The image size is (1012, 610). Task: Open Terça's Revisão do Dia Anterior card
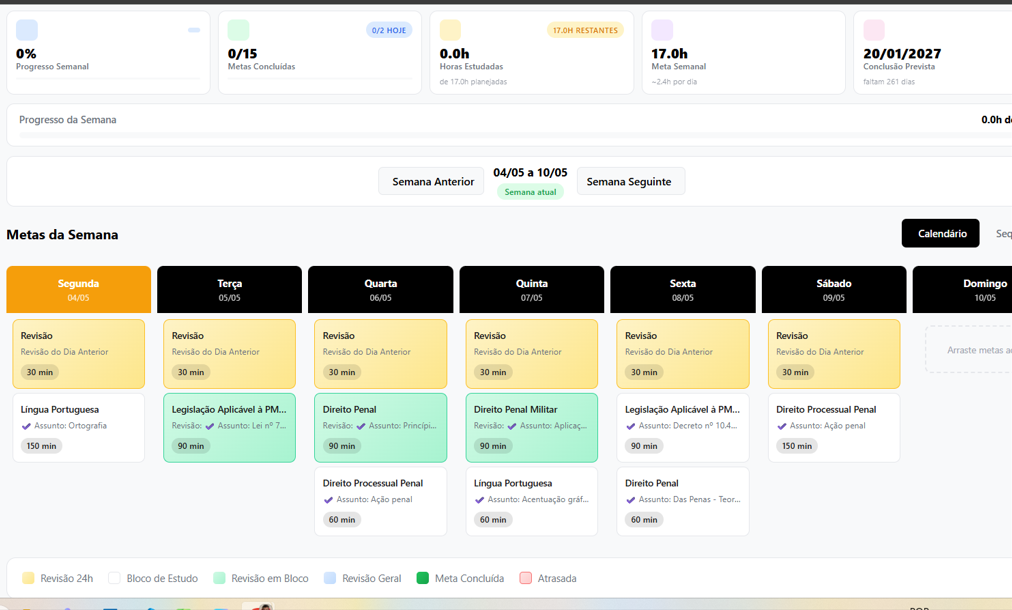coord(230,354)
